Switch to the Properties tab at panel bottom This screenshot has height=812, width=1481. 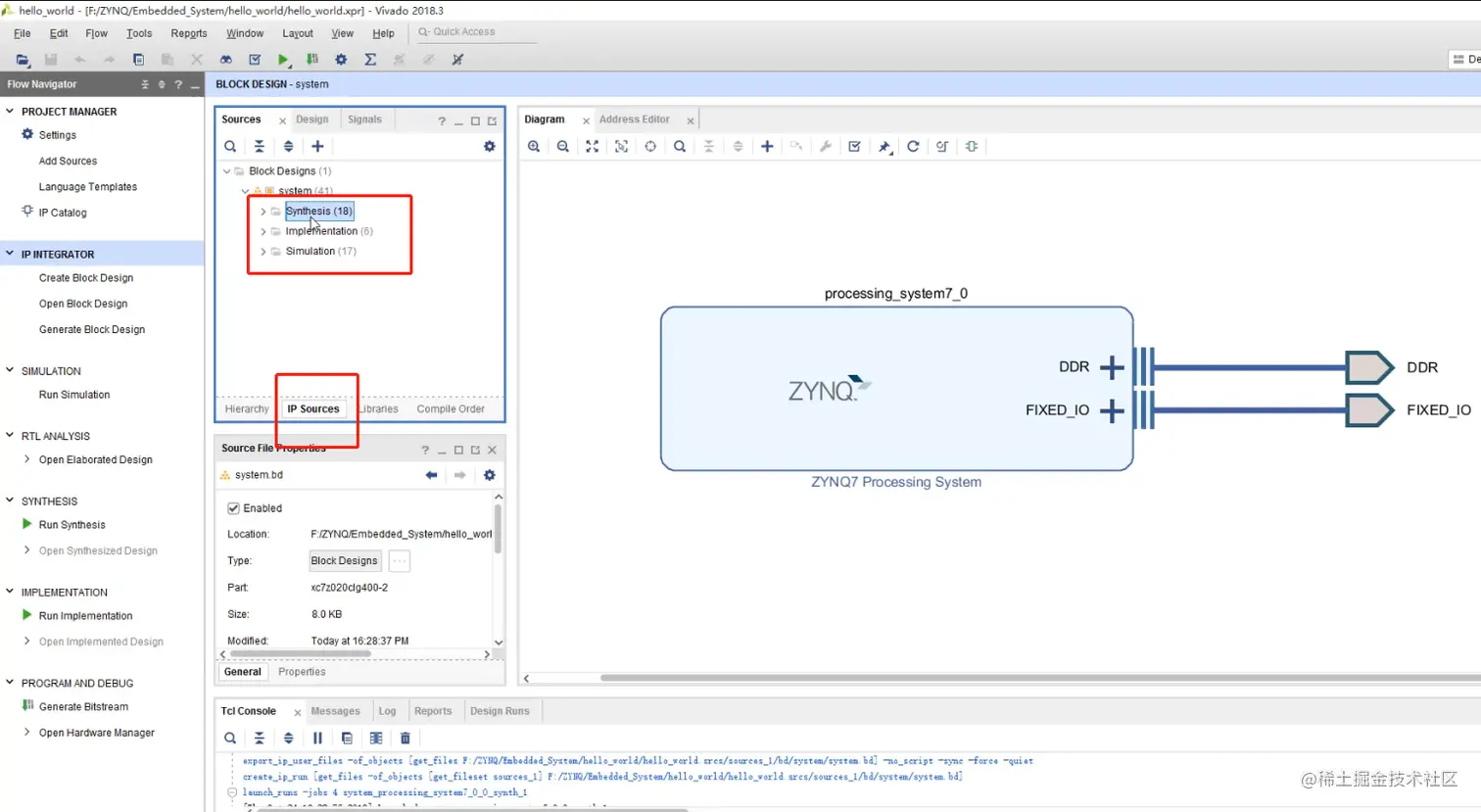point(302,672)
